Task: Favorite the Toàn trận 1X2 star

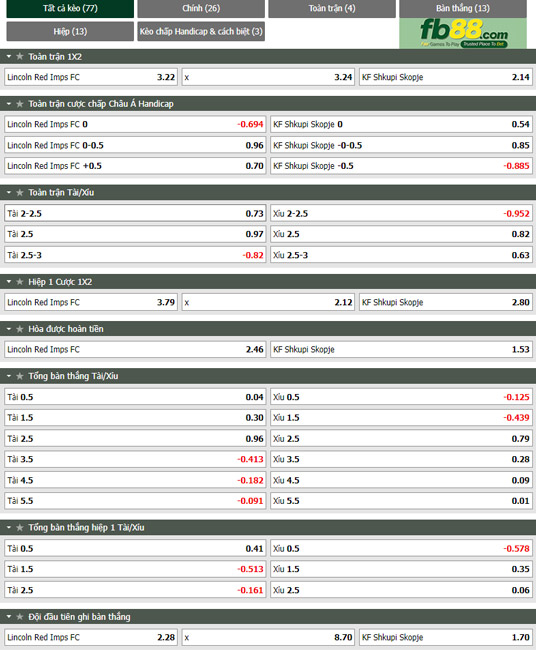Action: click(20, 56)
